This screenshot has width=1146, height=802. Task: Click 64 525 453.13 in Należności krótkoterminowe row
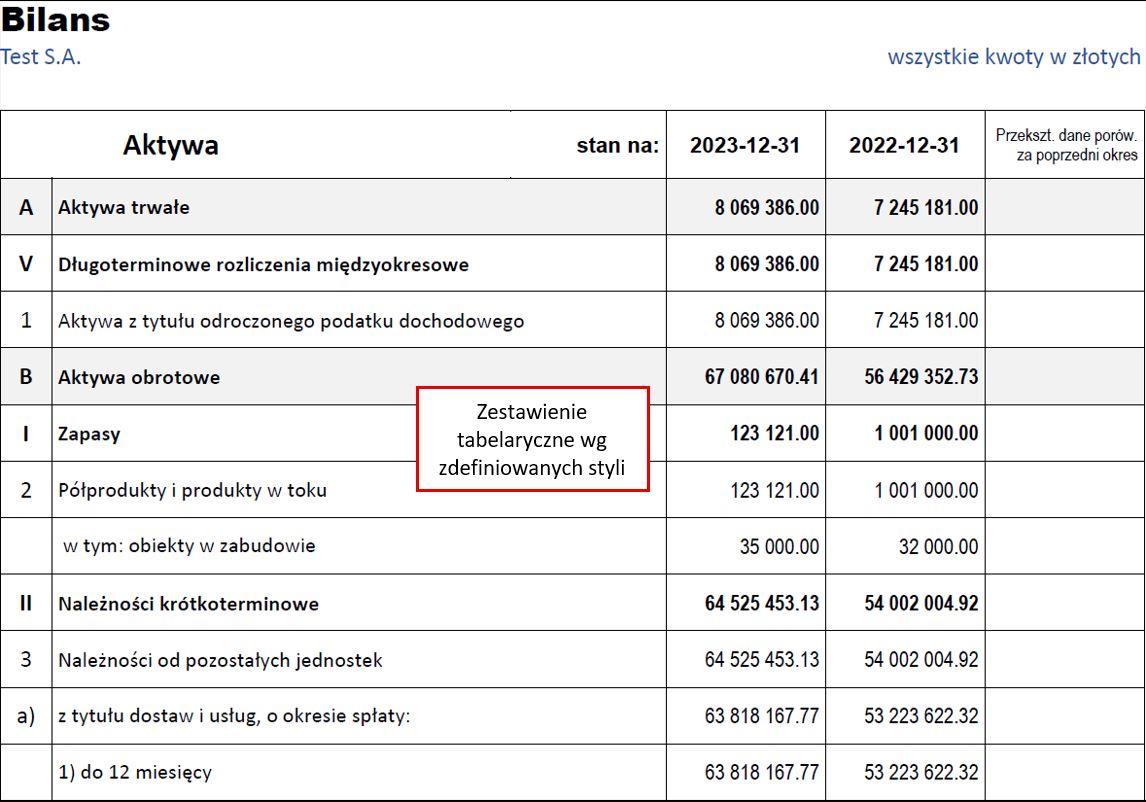(x=762, y=603)
